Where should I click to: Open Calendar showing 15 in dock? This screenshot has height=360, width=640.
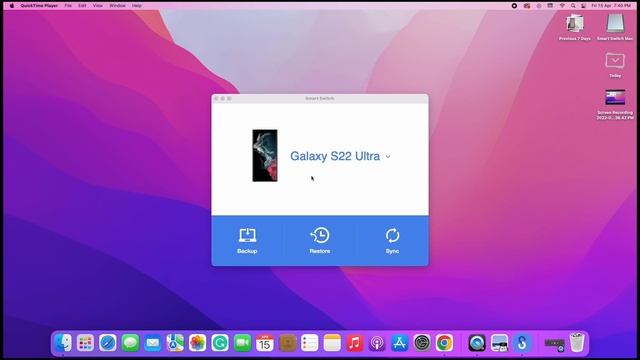click(265, 343)
